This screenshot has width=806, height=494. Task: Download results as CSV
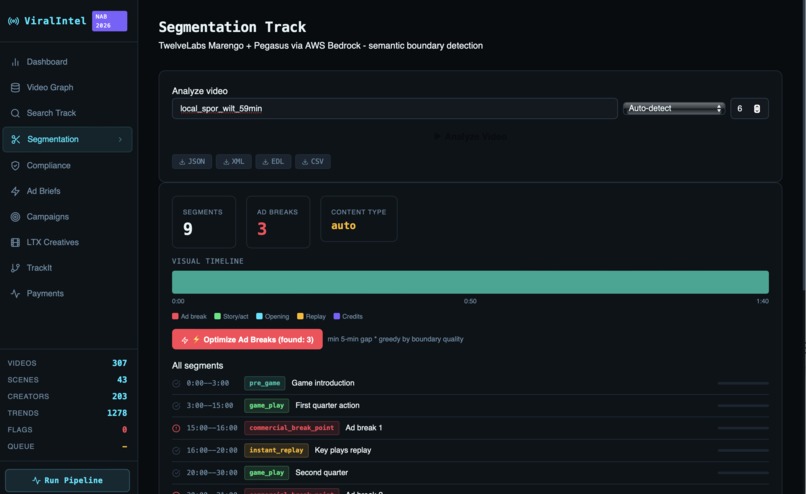(313, 161)
